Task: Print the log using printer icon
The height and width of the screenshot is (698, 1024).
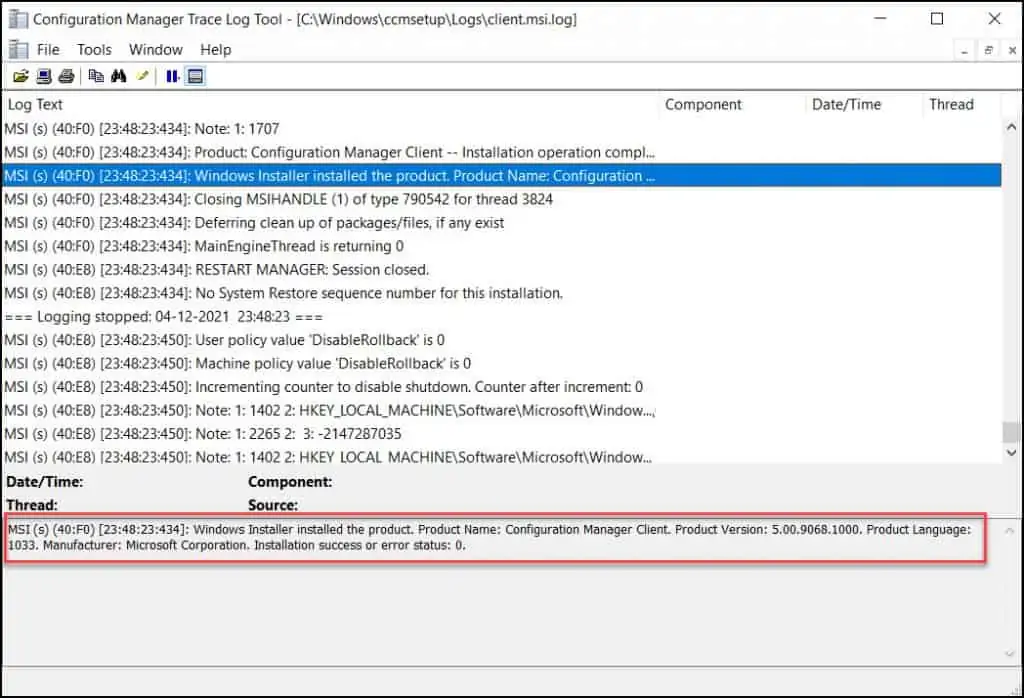Action: [x=66, y=76]
